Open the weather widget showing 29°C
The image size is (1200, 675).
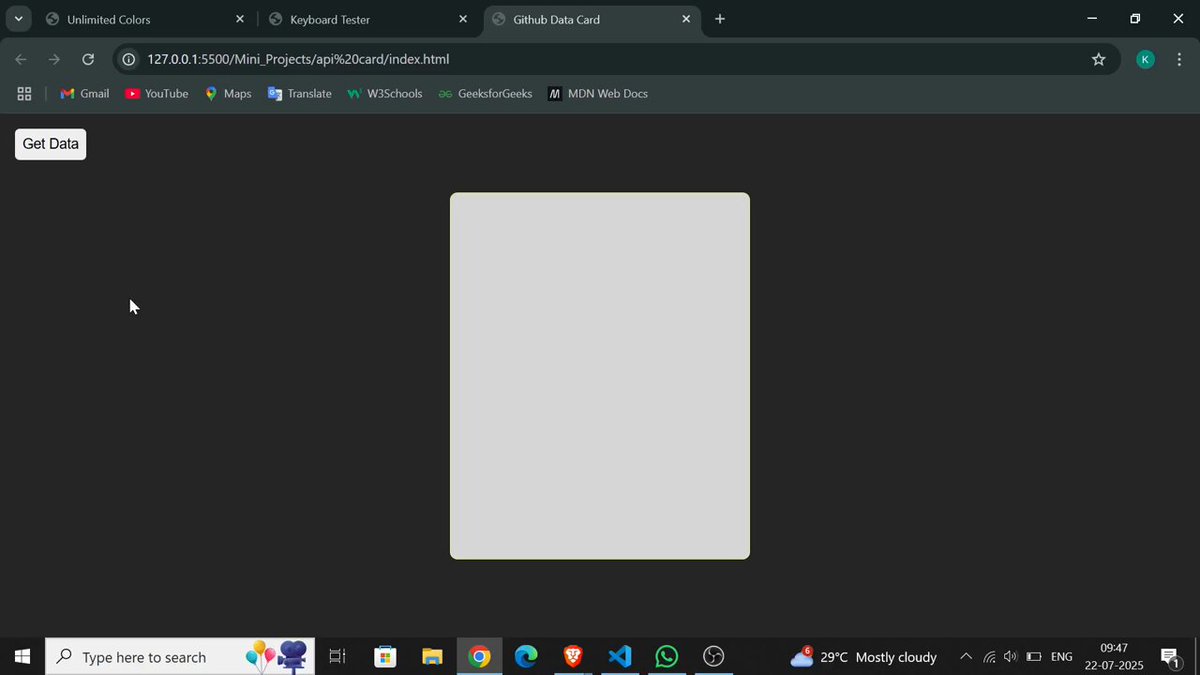click(x=865, y=657)
